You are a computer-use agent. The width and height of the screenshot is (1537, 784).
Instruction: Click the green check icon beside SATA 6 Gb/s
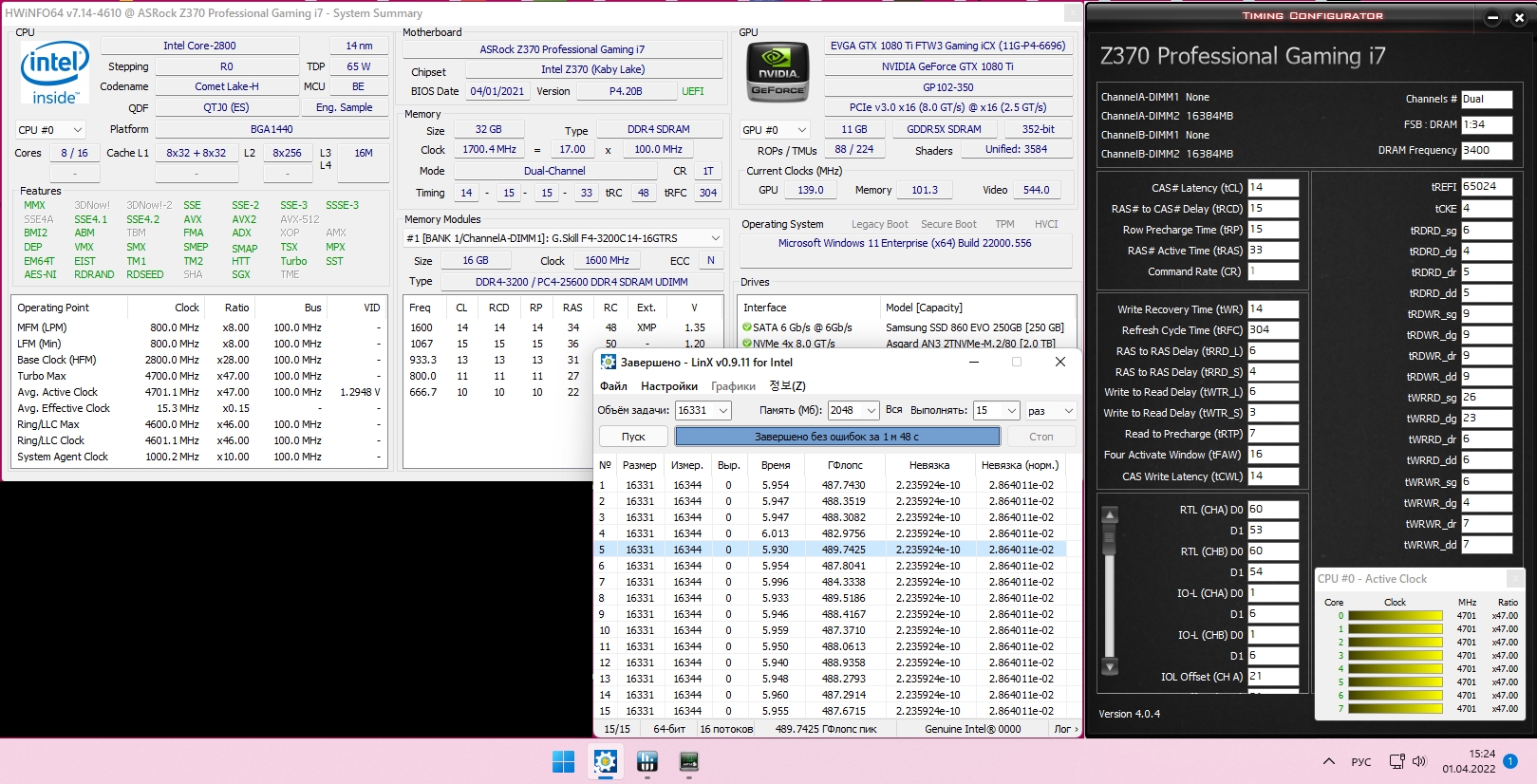click(746, 327)
